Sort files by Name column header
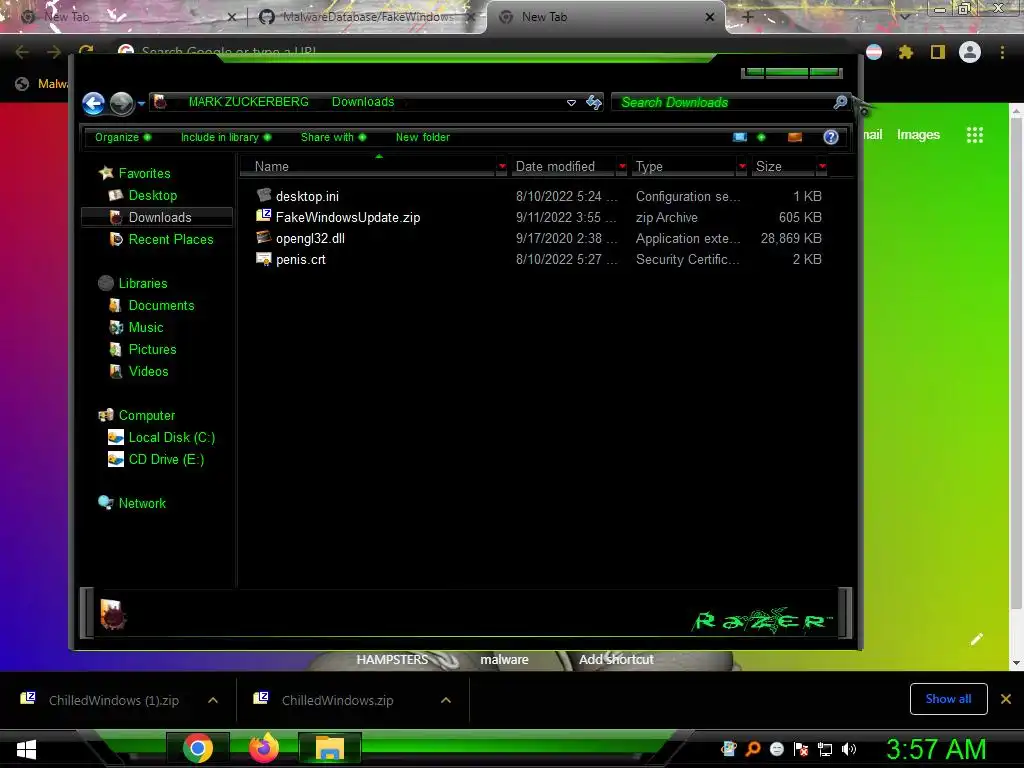 pos(369,167)
